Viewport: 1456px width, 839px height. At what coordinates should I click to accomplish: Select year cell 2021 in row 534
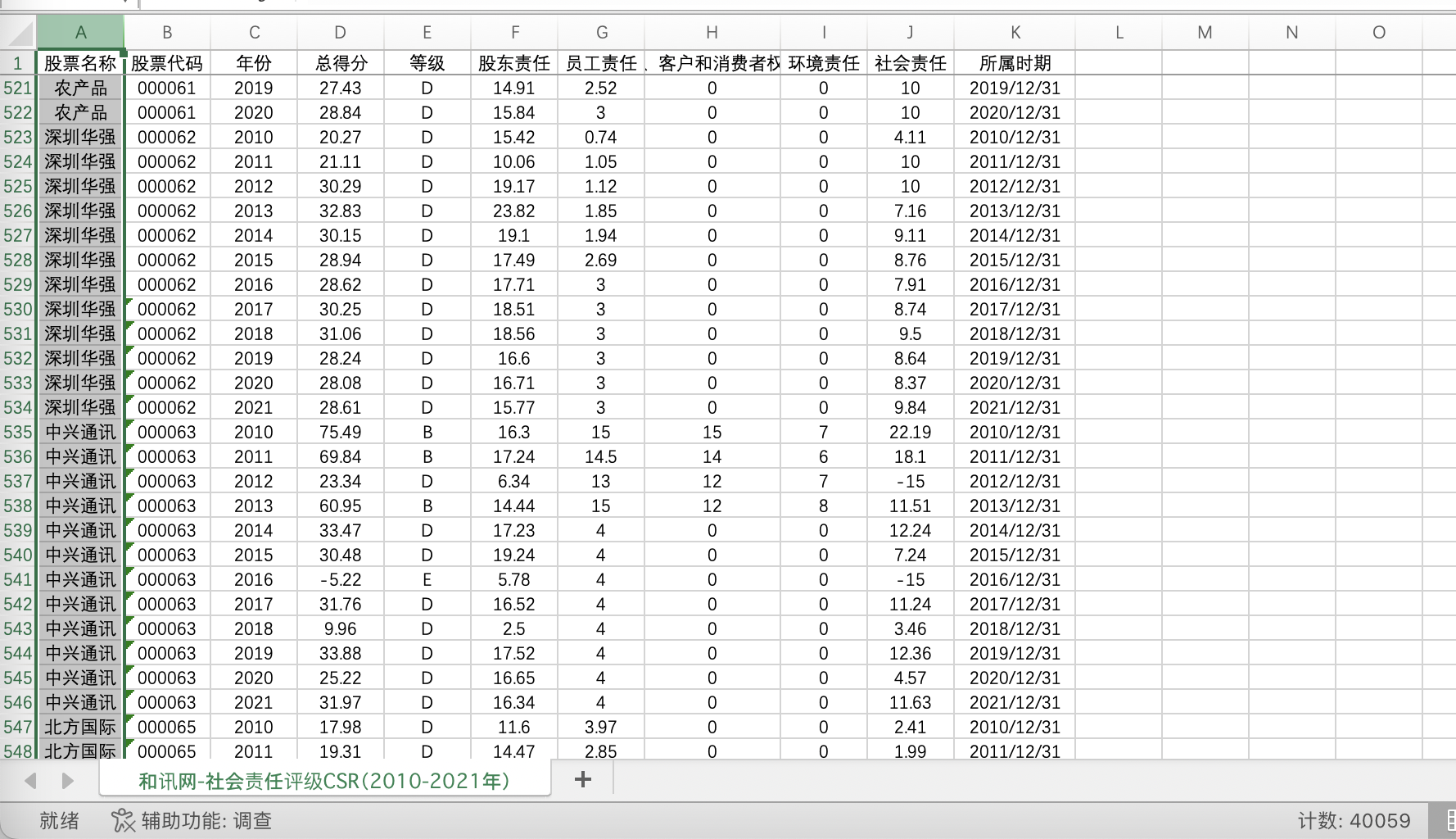[254, 407]
